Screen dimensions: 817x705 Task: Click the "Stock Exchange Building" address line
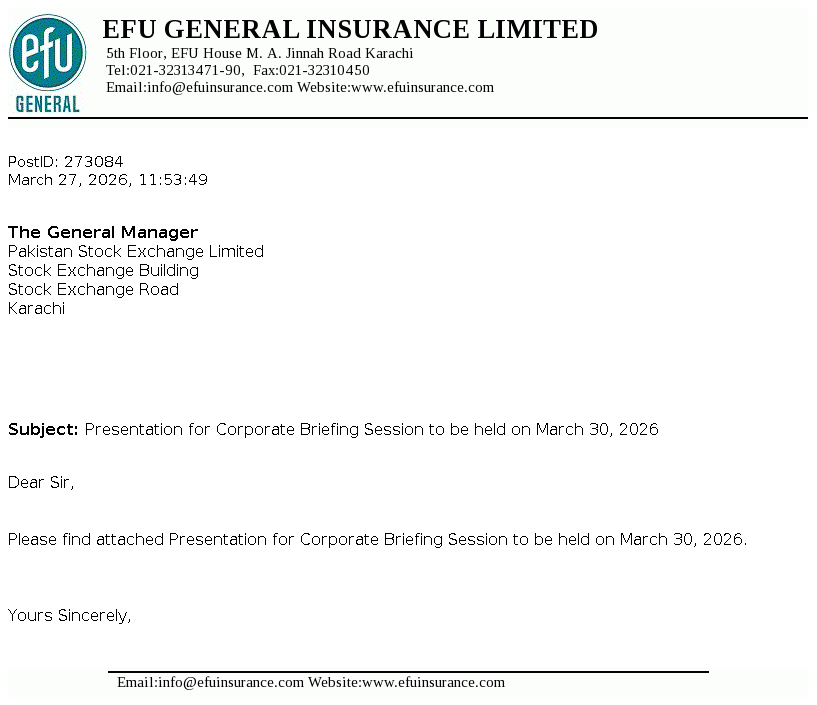point(104,270)
